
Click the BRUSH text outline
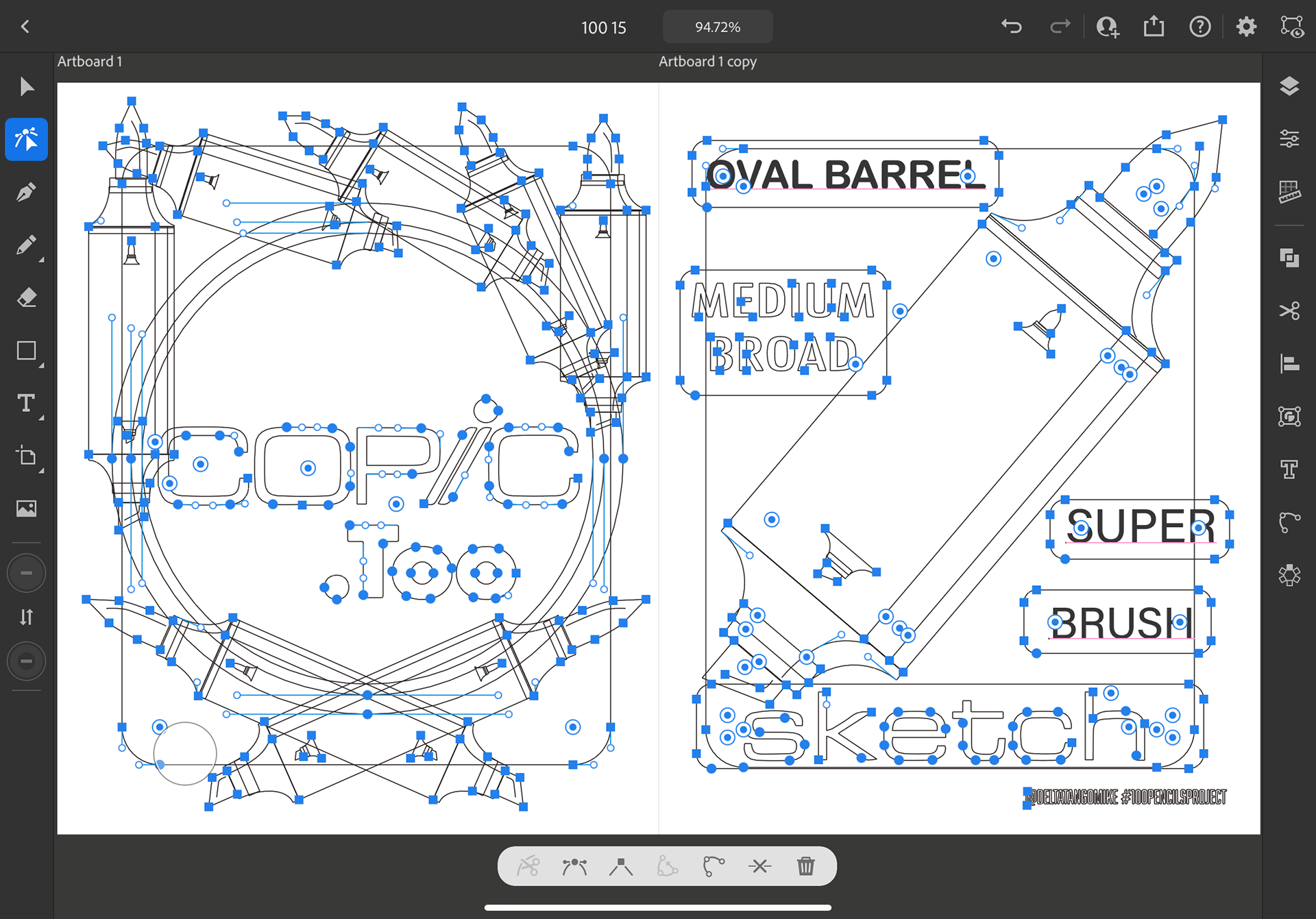tap(1121, 622)
